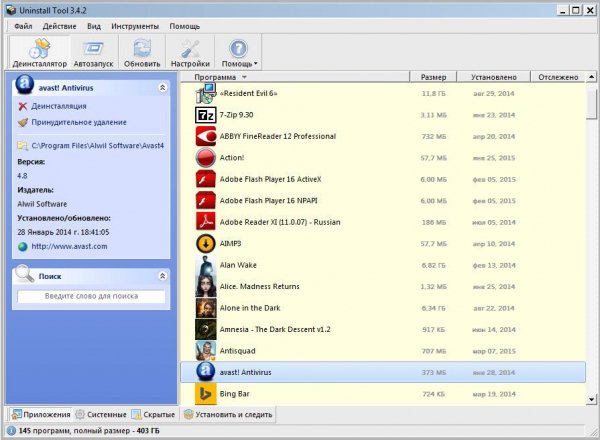Click the red X uninstall icon
This screenshot has width=600, height=440.
click(x=23, y=106)
